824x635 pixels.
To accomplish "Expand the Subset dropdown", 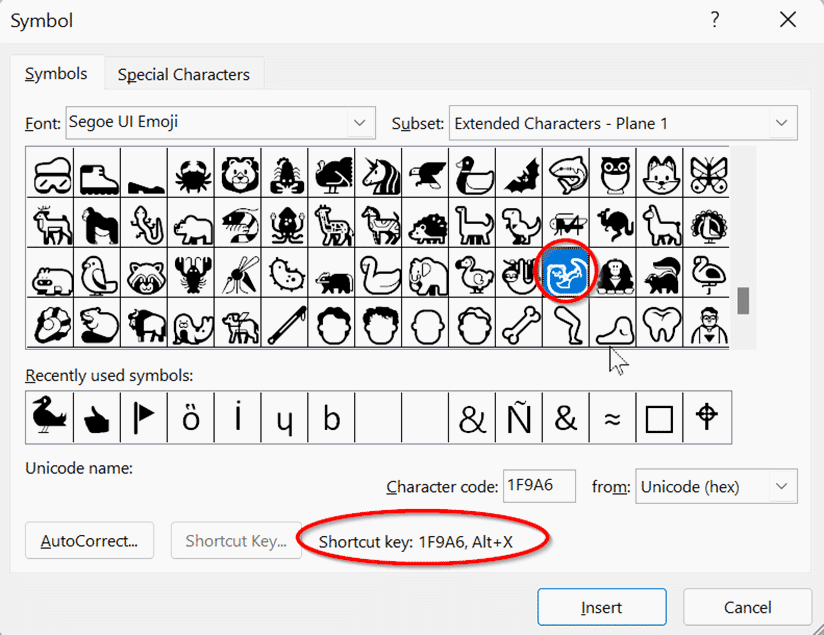I will click(780, 123).
